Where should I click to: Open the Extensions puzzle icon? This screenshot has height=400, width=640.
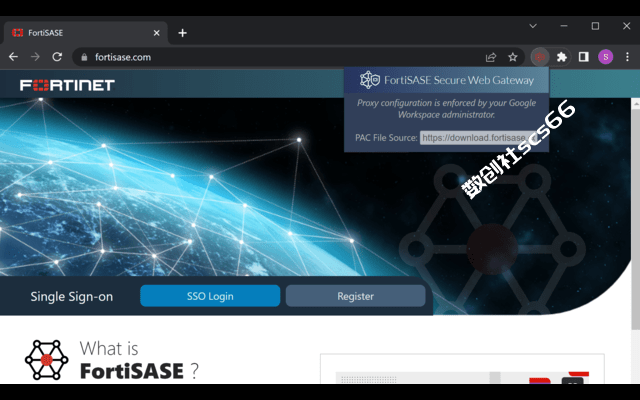562,57
